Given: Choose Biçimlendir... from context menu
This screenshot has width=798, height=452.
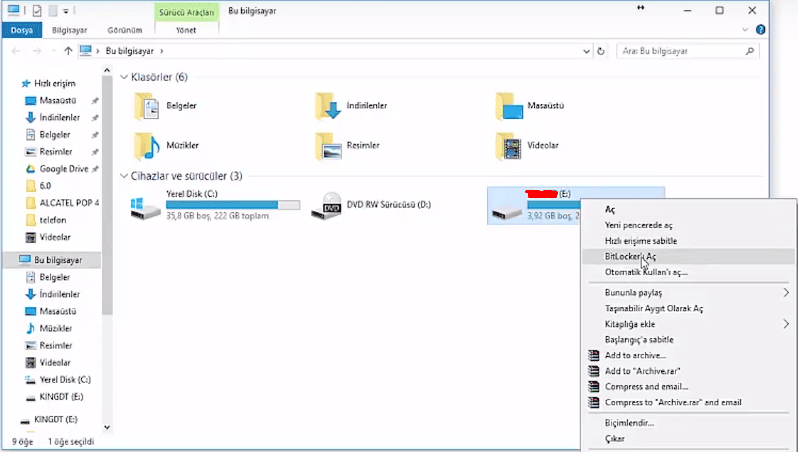Looking at the screenshot, I should click(629, 422).
